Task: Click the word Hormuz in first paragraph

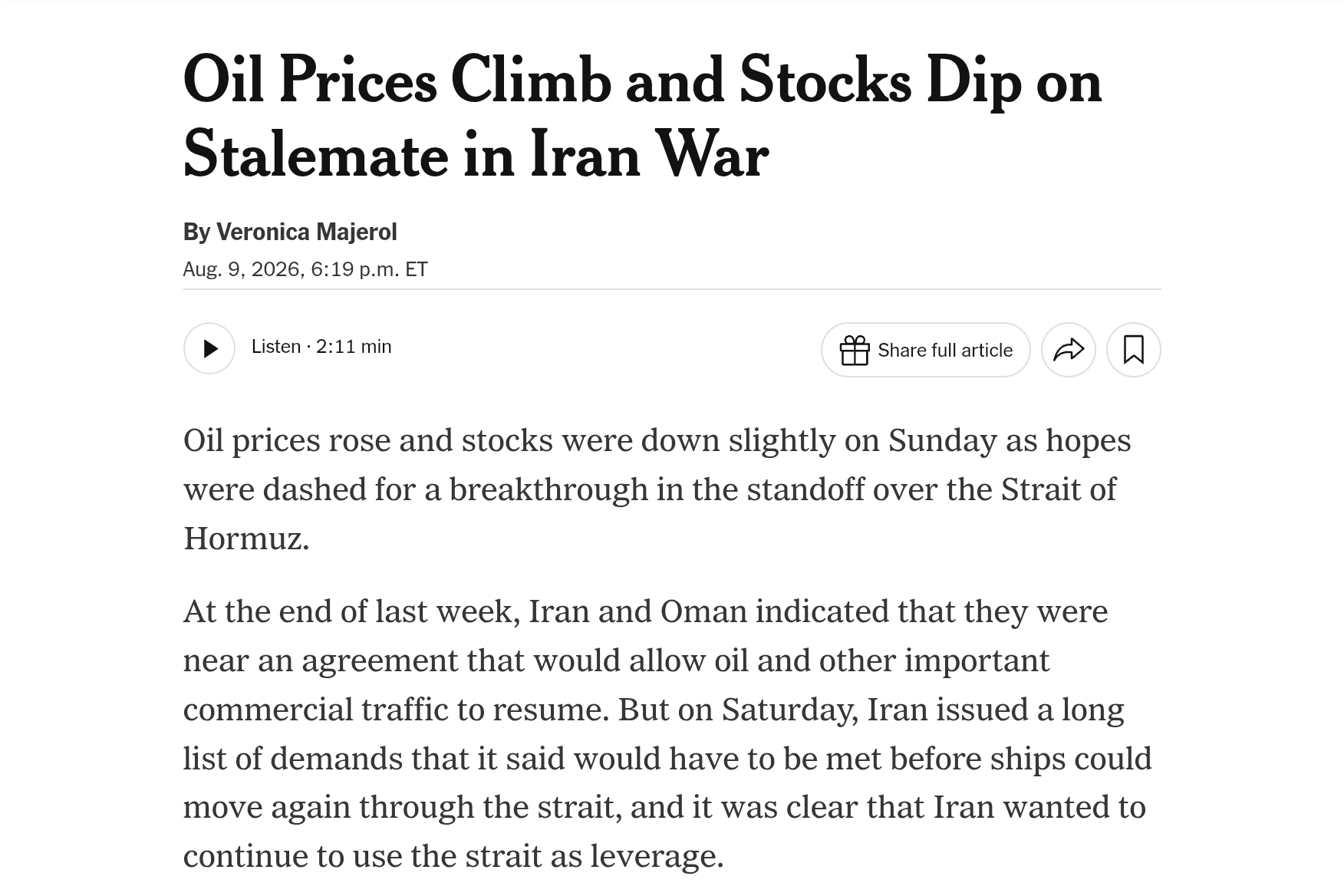Action: coord(245,538)
